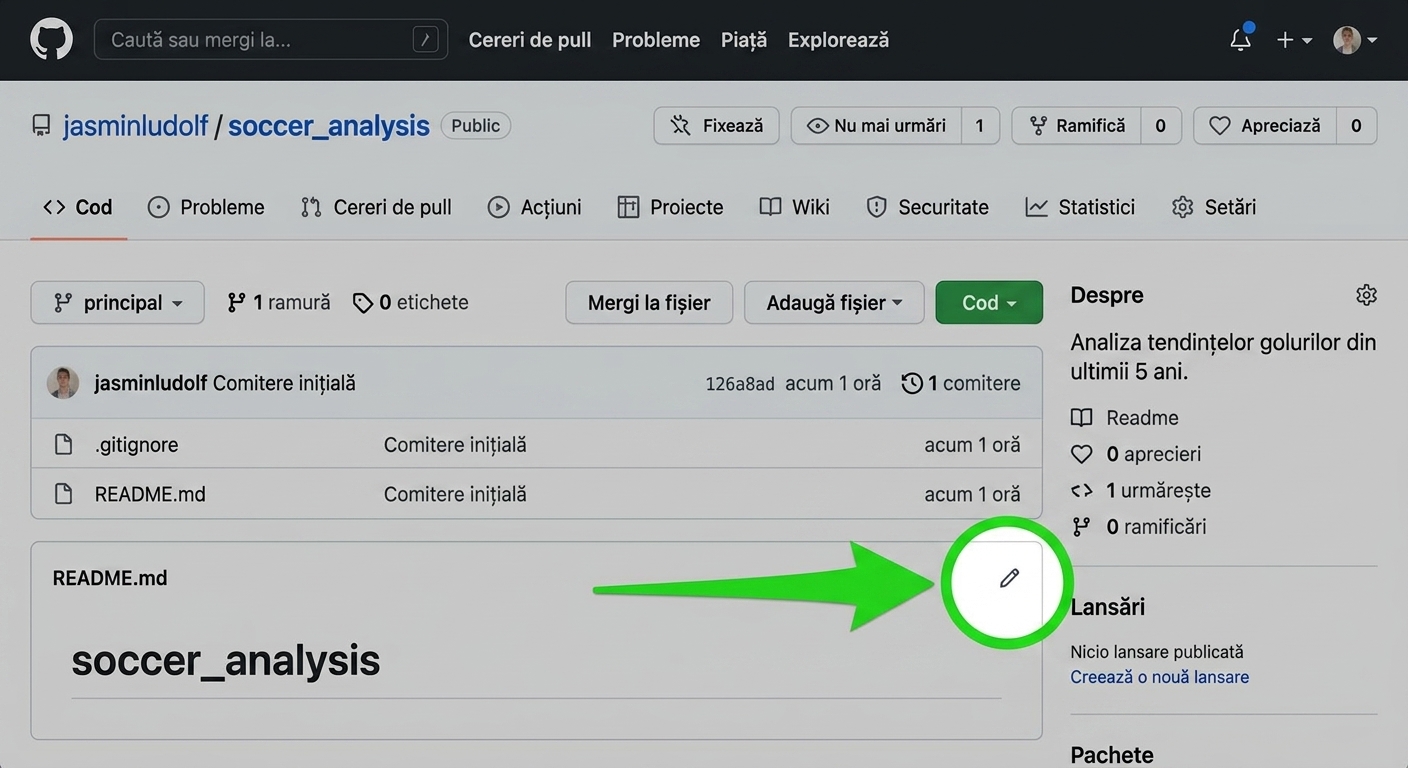Screen dimensions: 1408x768
Task: Click jasminludolf's commit avatar
Action: point(63,383)
